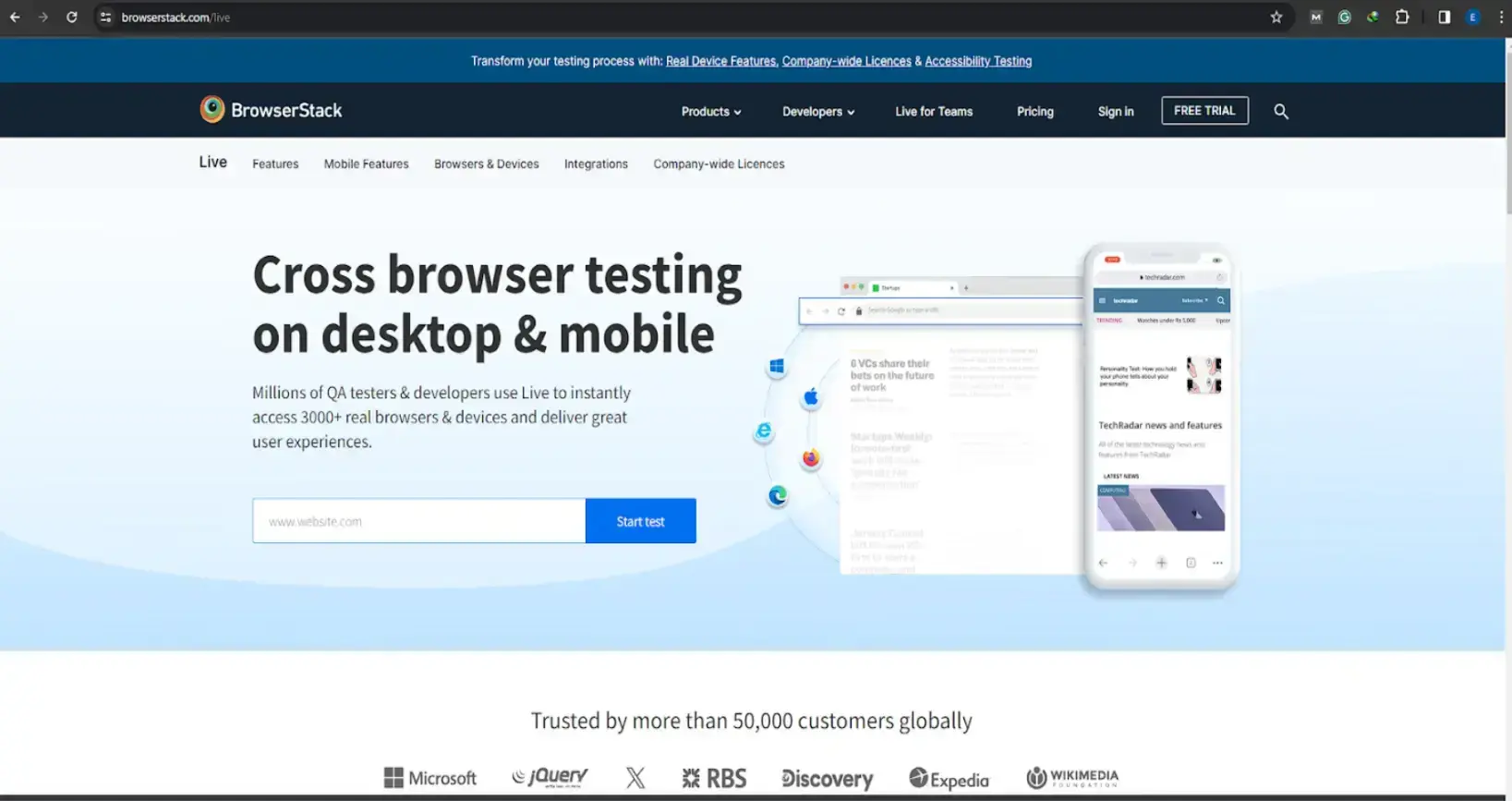Viewport: 1512px width, 801px height.
Task: Open the M extension icon in toolbar
Action: (x=1316, y=18)
